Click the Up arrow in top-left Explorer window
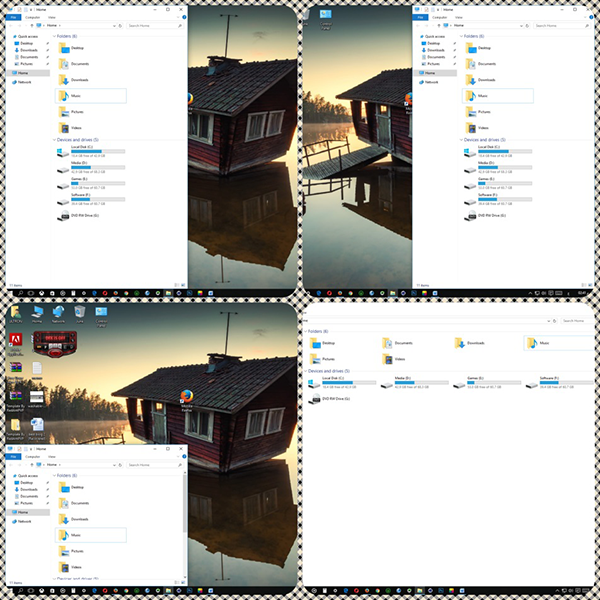600x600 pixels. pos(31,26)
